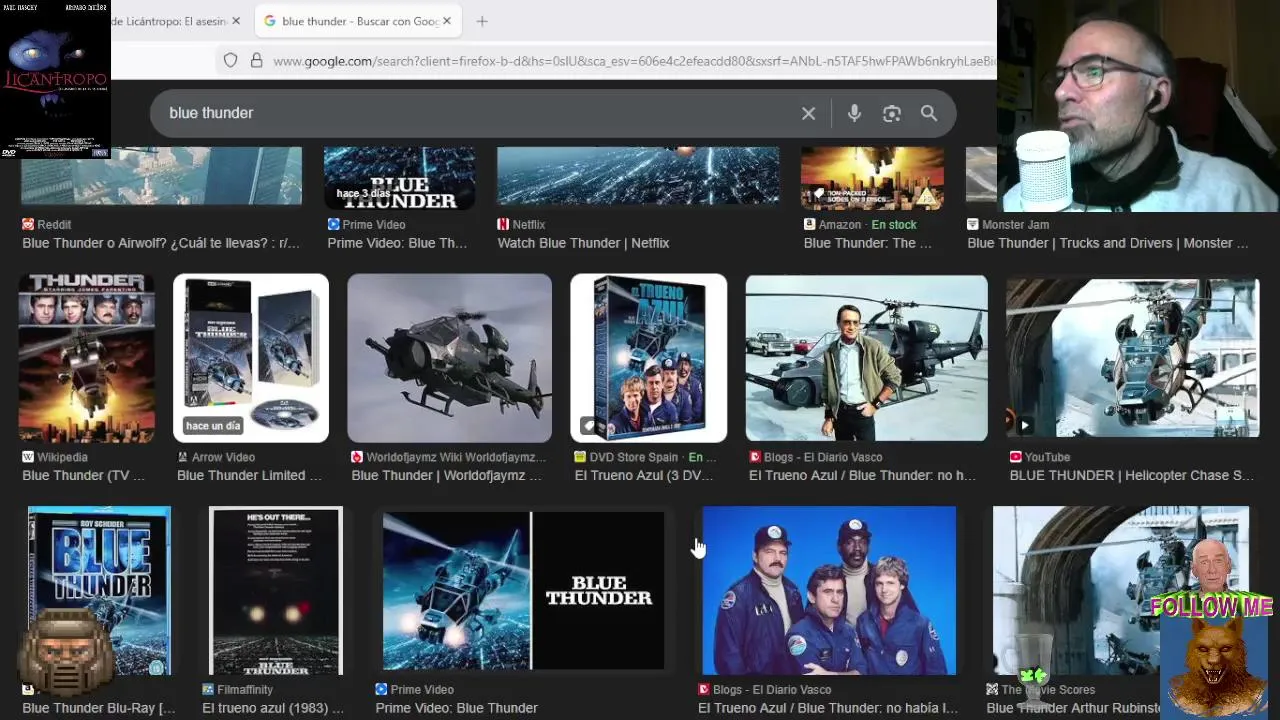The width and height of the screenshot is (1280, 720).
Task: Open Arrow Video Blue Thunder Limited link
Action: tap(249, 475)
